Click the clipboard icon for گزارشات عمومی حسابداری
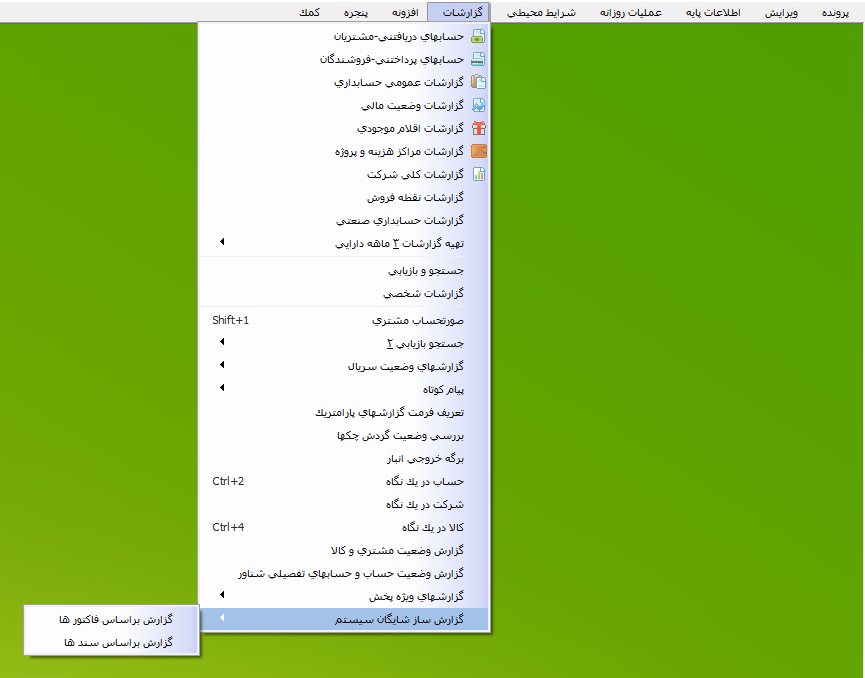The image size is (865, 678). 478,82
